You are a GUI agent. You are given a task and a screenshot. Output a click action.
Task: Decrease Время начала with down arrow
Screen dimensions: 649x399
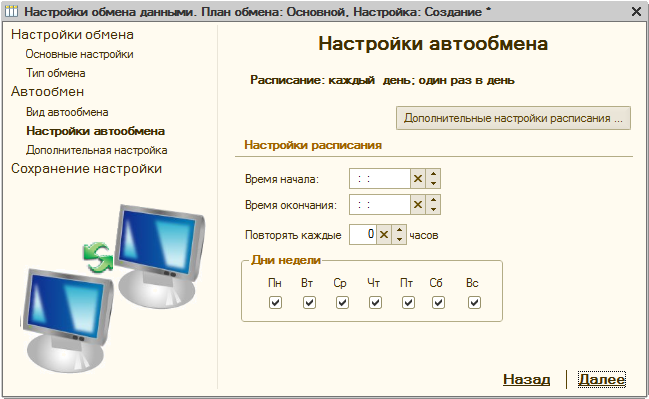point(433,184)
